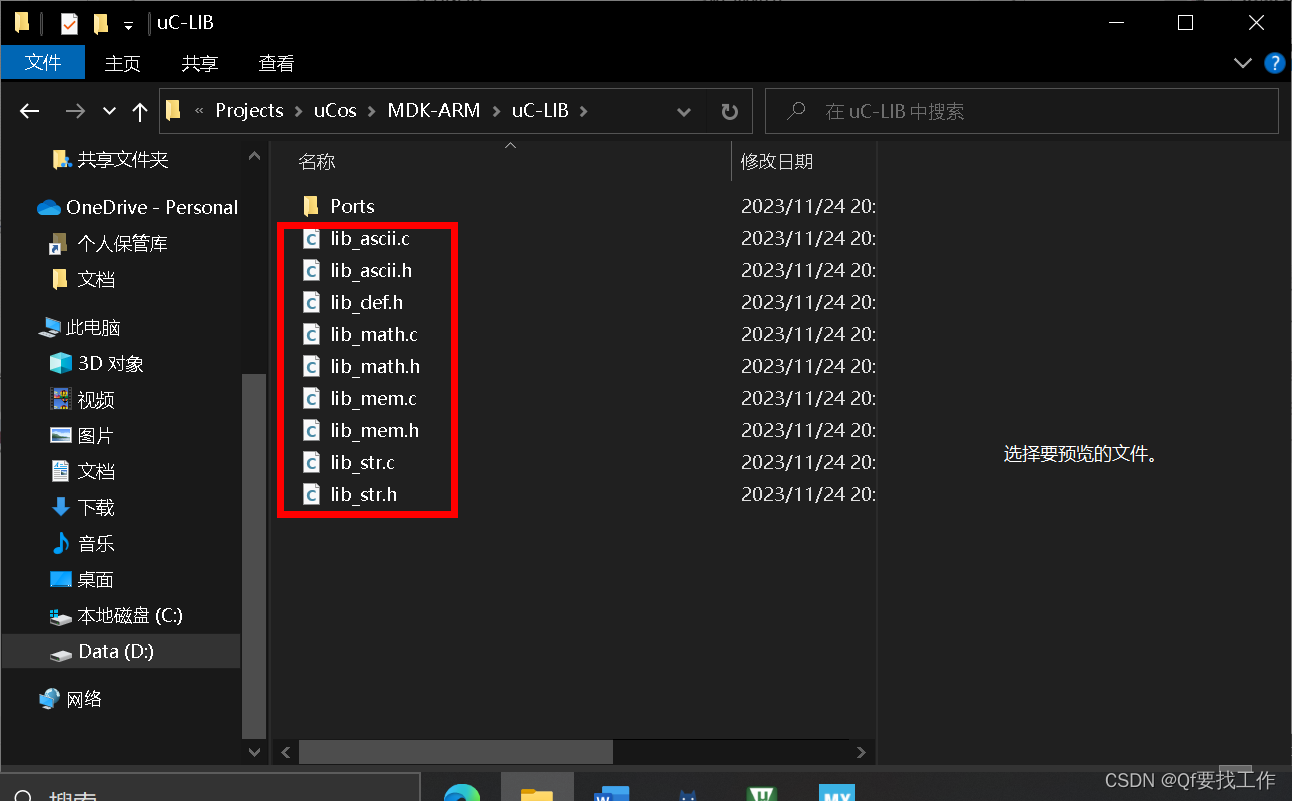Open 音乐 folder in sidebar
The width and height of the screenshot is (1292, 801).
(x=96, y=543)
